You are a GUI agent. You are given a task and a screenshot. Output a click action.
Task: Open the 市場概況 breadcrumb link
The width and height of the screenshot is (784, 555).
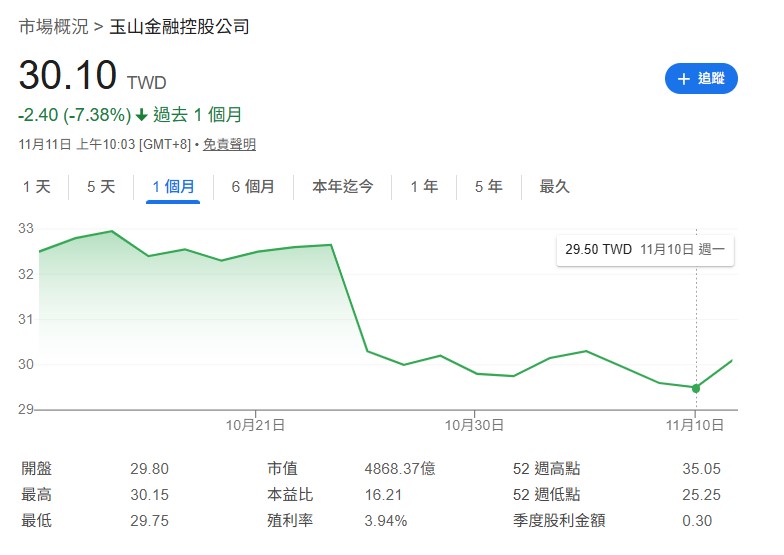point(54,26)
